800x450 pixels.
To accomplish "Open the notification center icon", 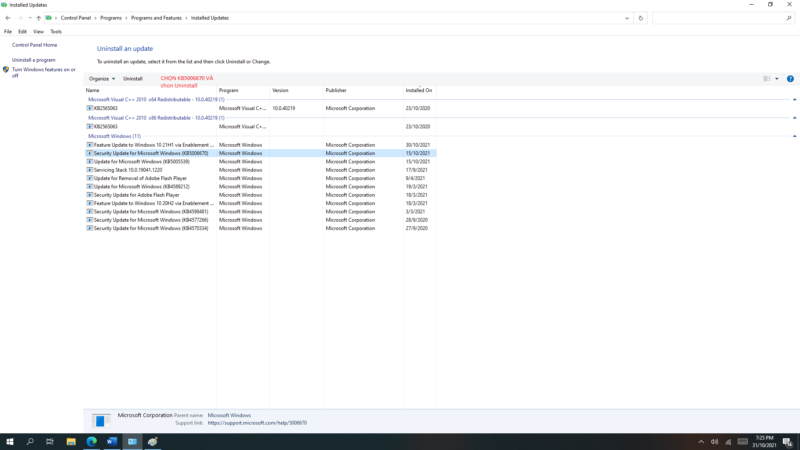I will click(788, 442).
